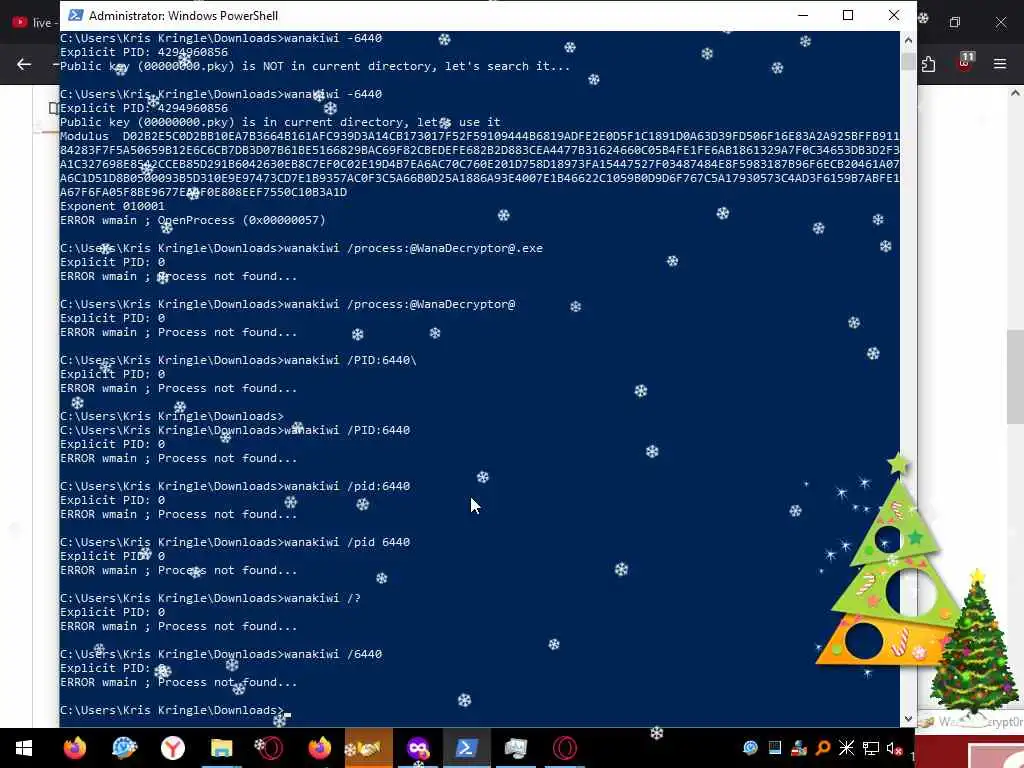Image resolution: width=1024 pixels, height=768 pixels.
Task: Click the PowerShell title bar icon
Action: pyautogui.click(x=76, y=15)
